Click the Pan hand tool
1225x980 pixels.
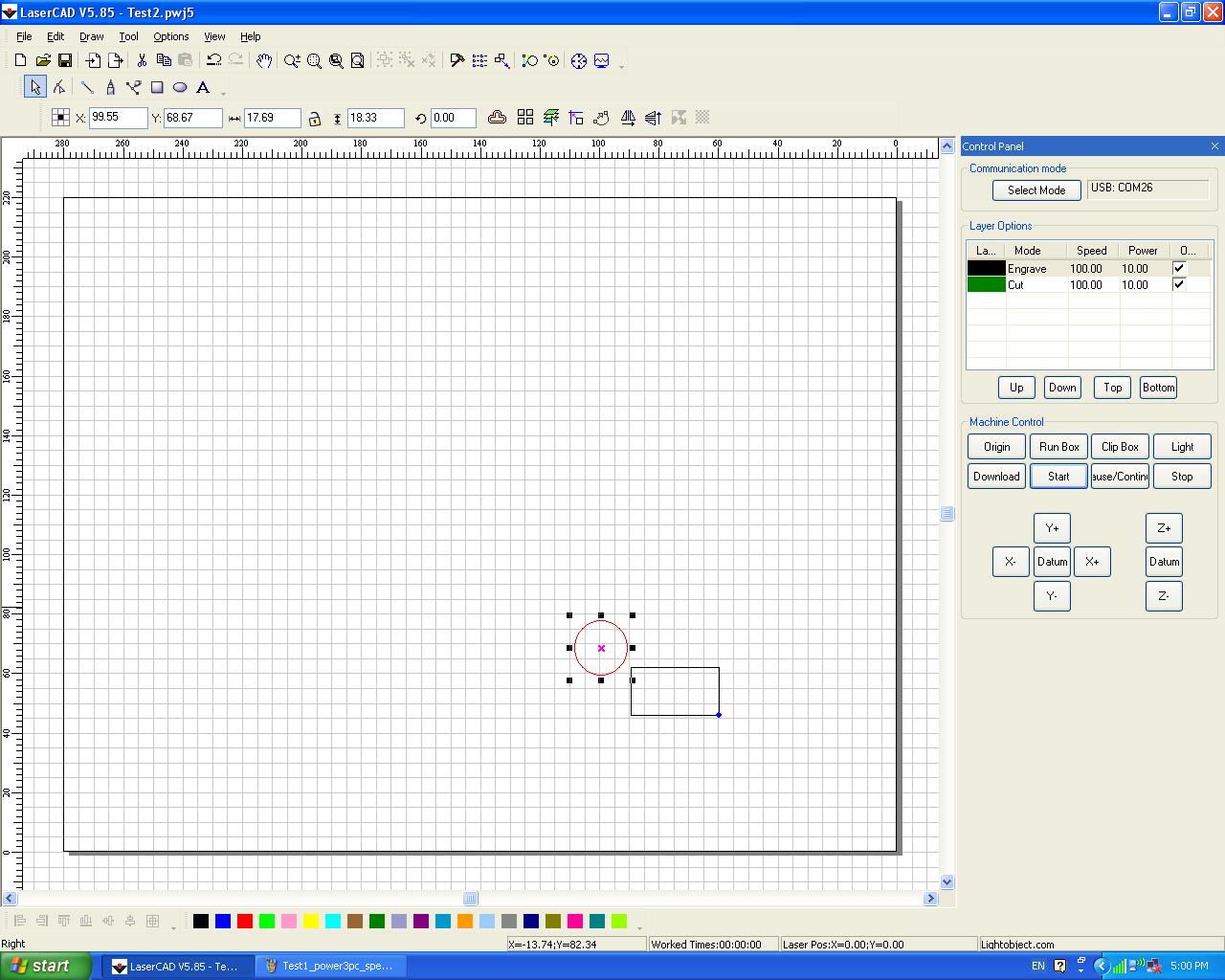pyautogui.click(x=264, y=60)
